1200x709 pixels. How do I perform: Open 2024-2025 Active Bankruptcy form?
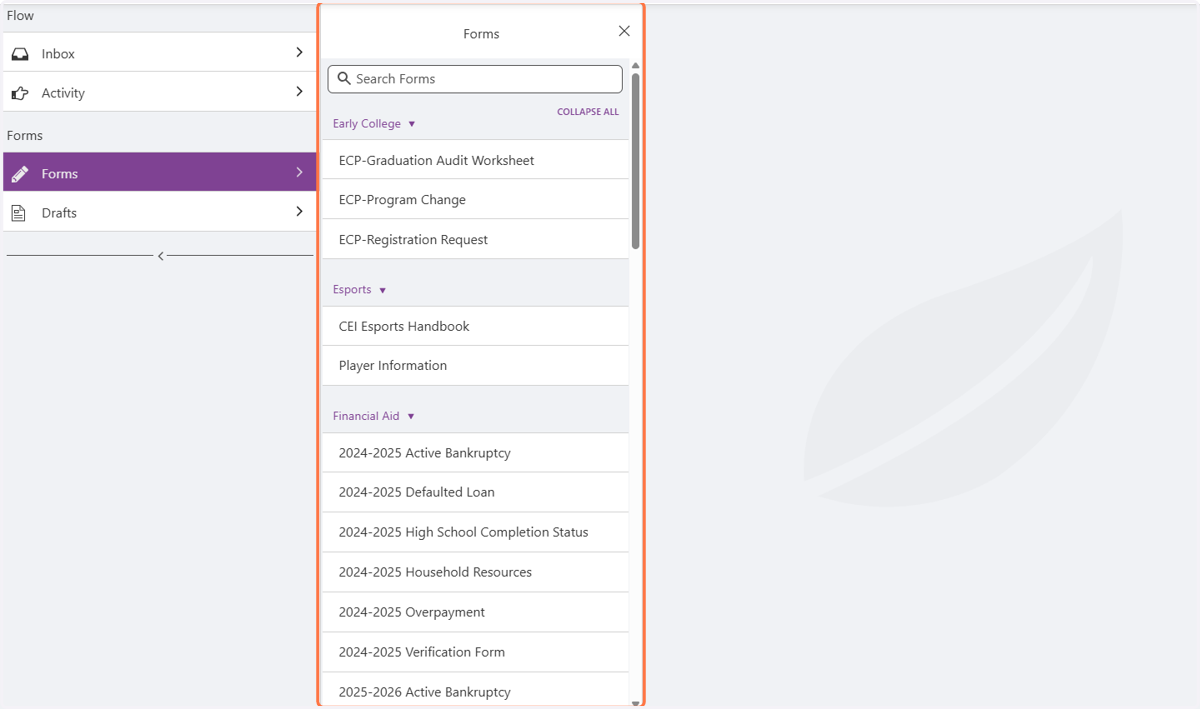476,453
